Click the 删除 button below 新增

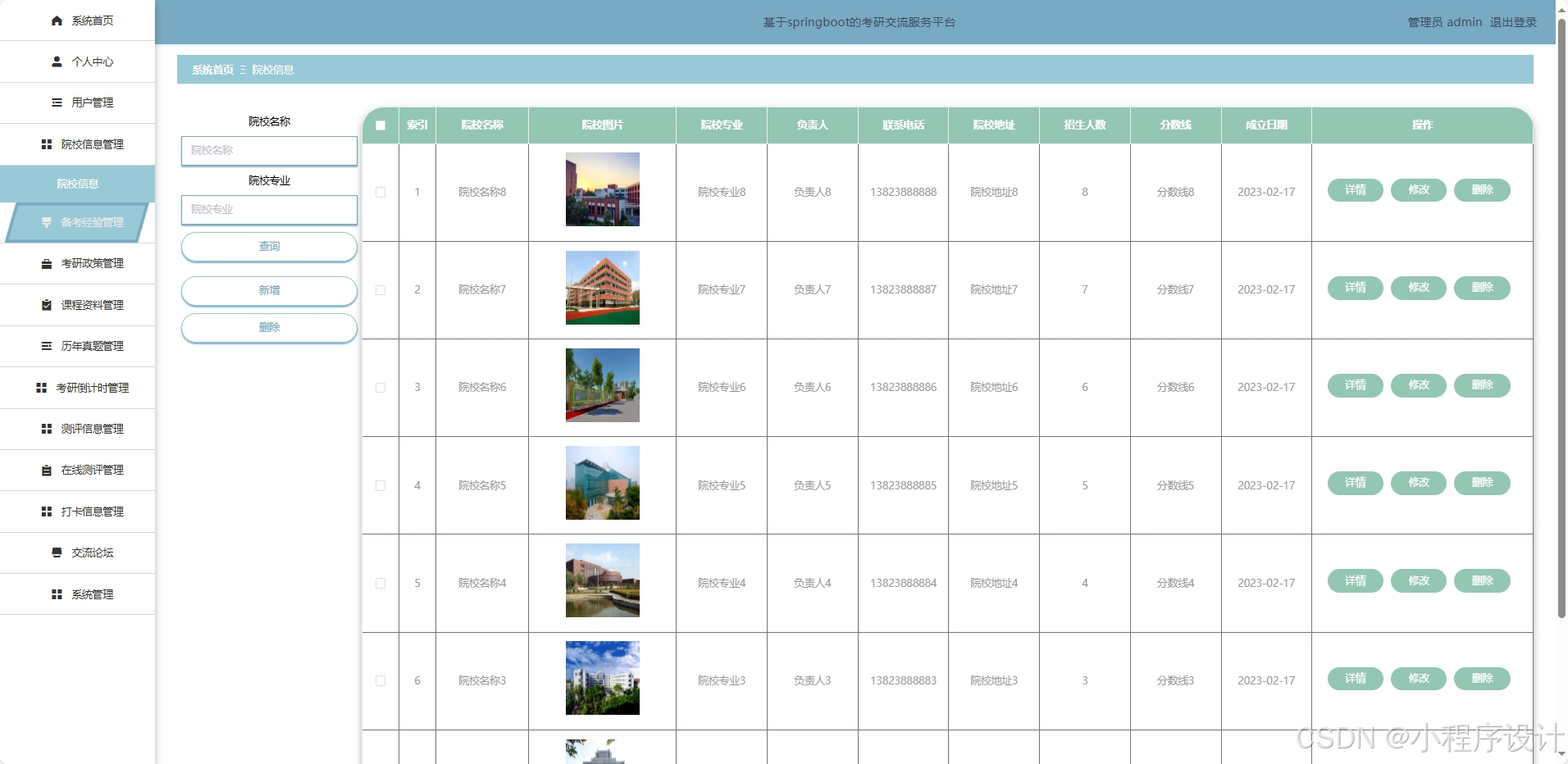tap(269, 327)
